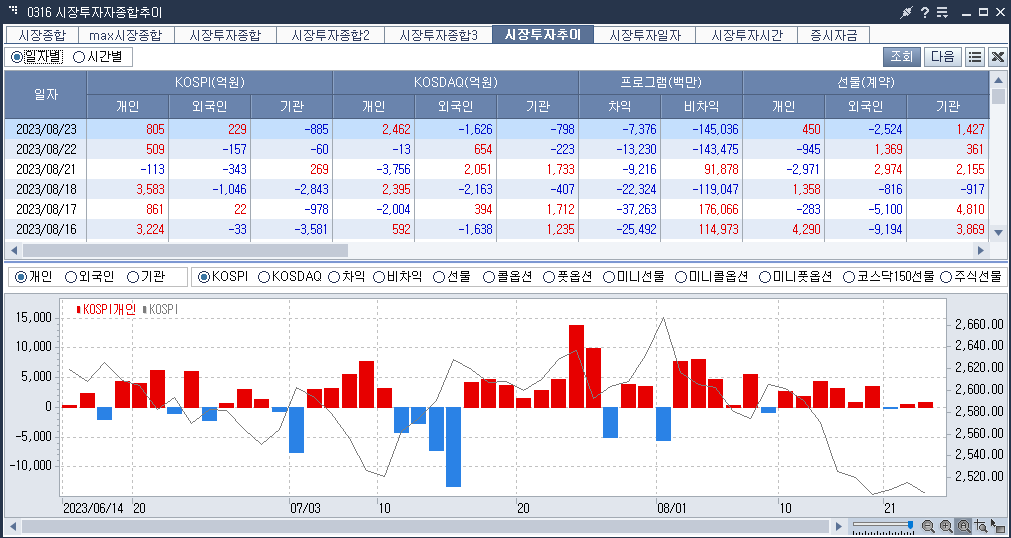Switch to the max시장종합 tab
The height and width of the screenshot is (538, 1011).
click(x=126, y=35)
